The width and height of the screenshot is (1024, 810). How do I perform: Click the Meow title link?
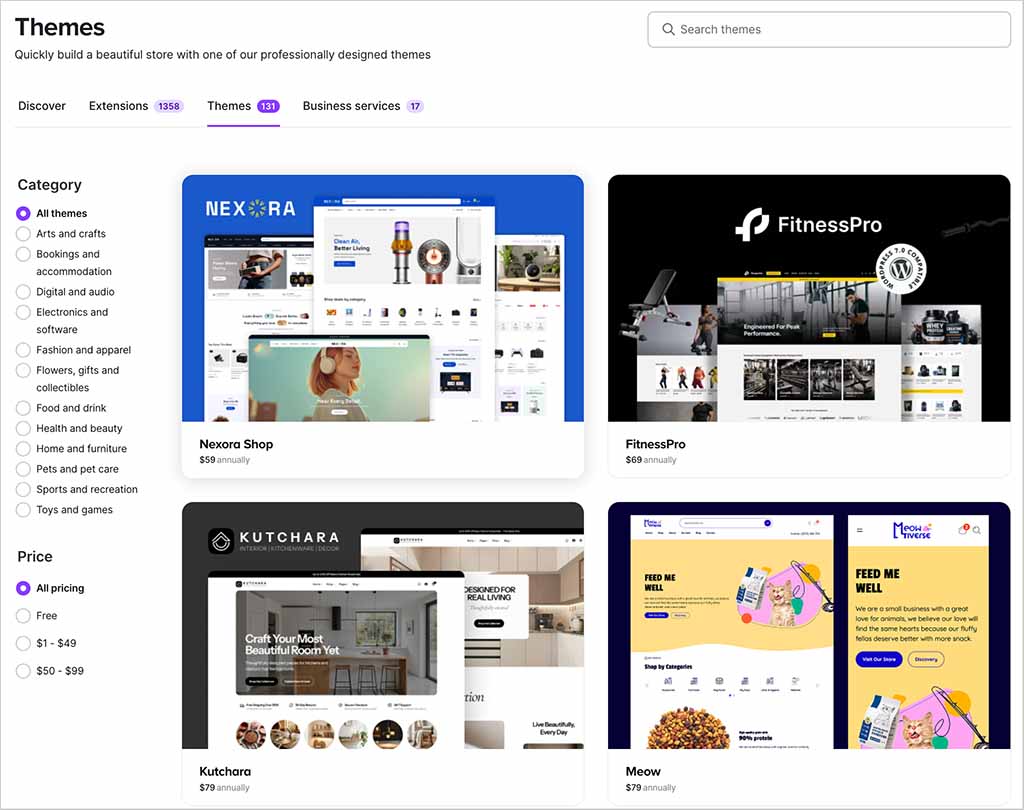pos(643,771)
